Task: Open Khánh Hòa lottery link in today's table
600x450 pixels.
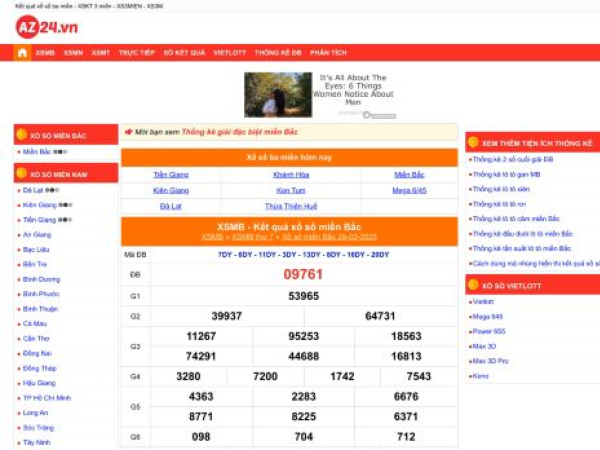Action: [x=290, y=174]
